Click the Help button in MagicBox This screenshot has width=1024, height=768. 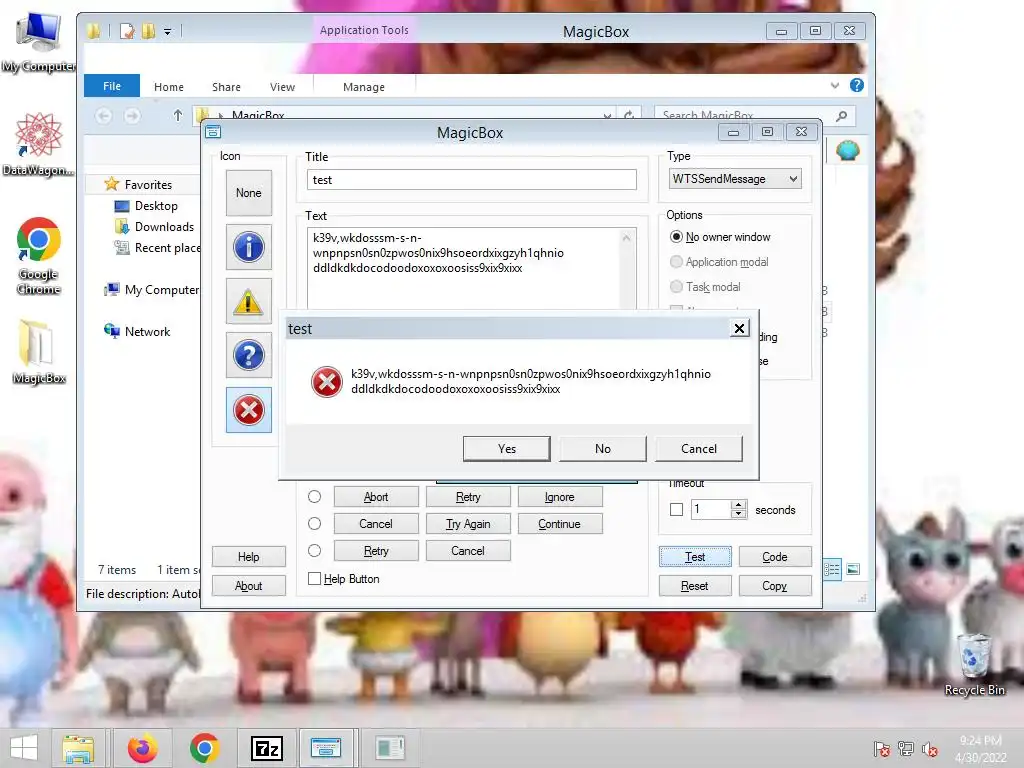click(x=249, y=556)
